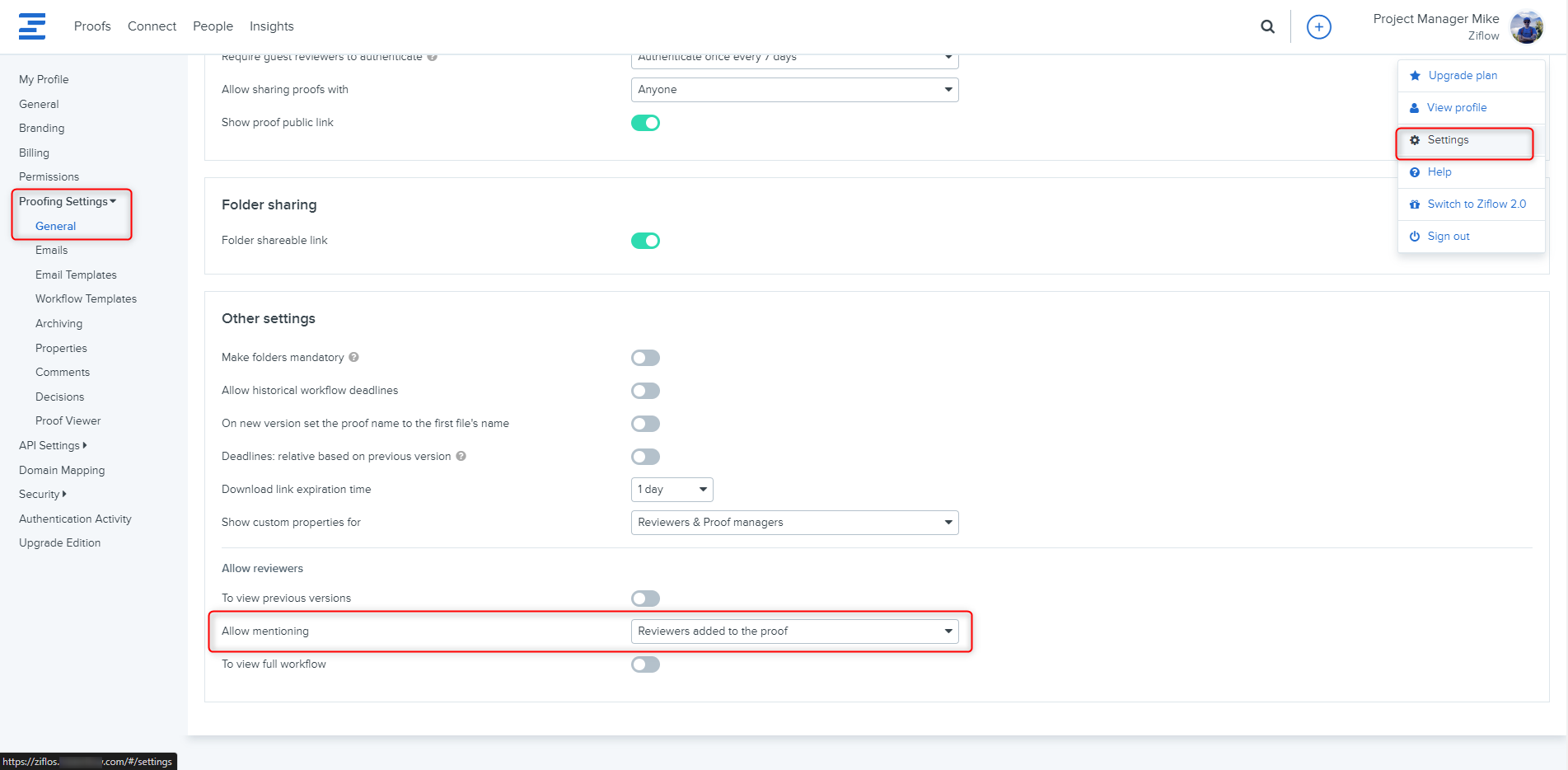Open Upgrade Edition page
Screen dimensions: 1568x770
tap(59, 542)
